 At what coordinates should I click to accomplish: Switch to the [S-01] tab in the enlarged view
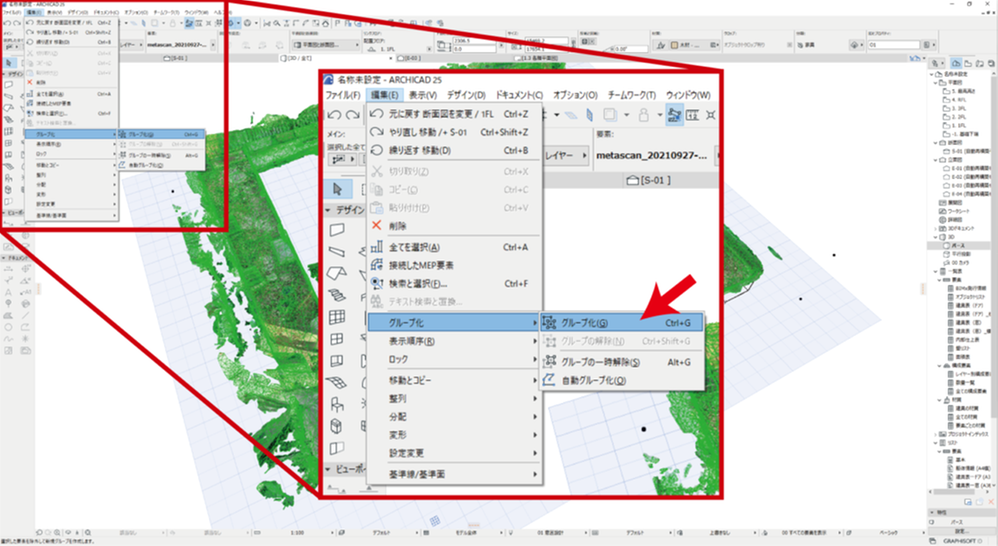click(x=649, y=180)
